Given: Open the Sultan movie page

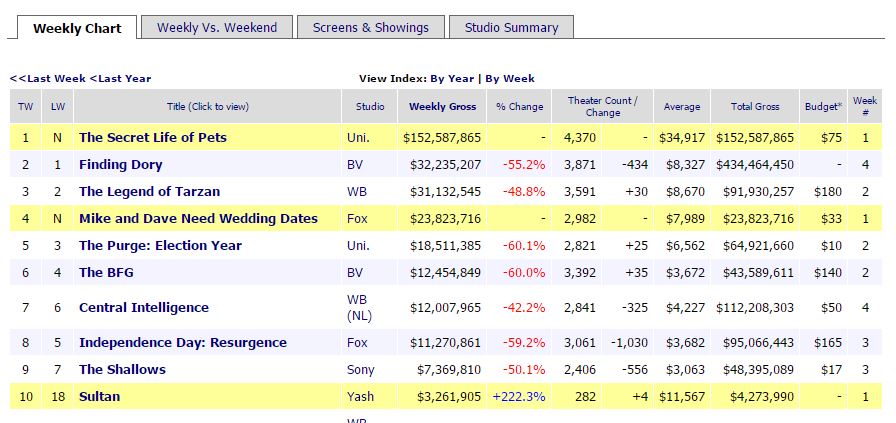Looking at the screenshot, I should pos(99,396).
